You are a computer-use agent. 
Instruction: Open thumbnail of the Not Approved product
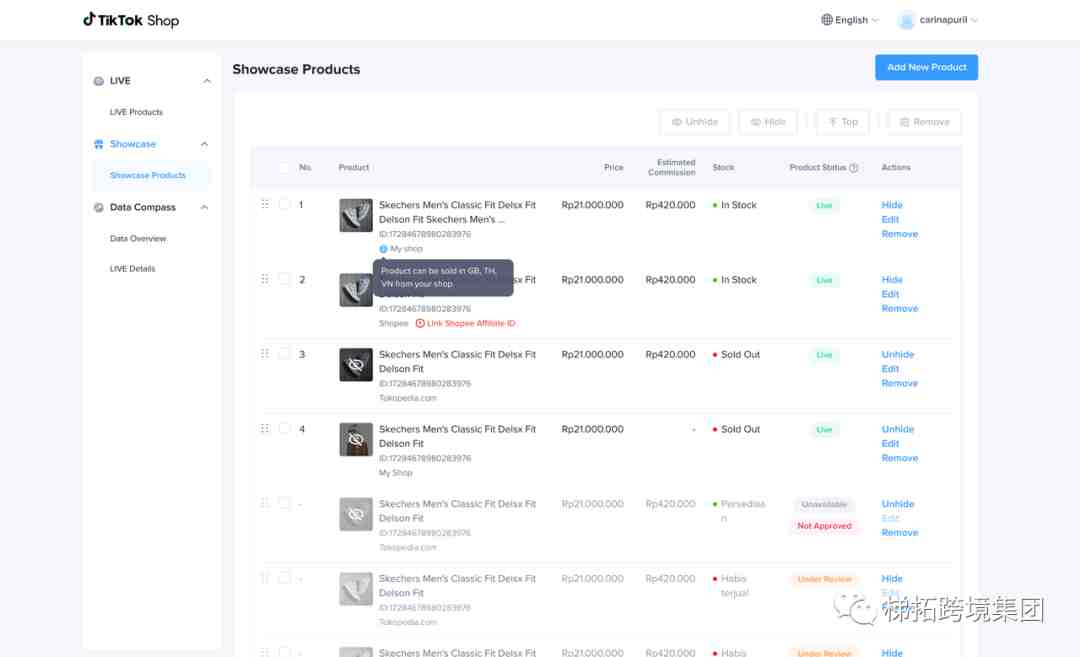tap(356, 514)
